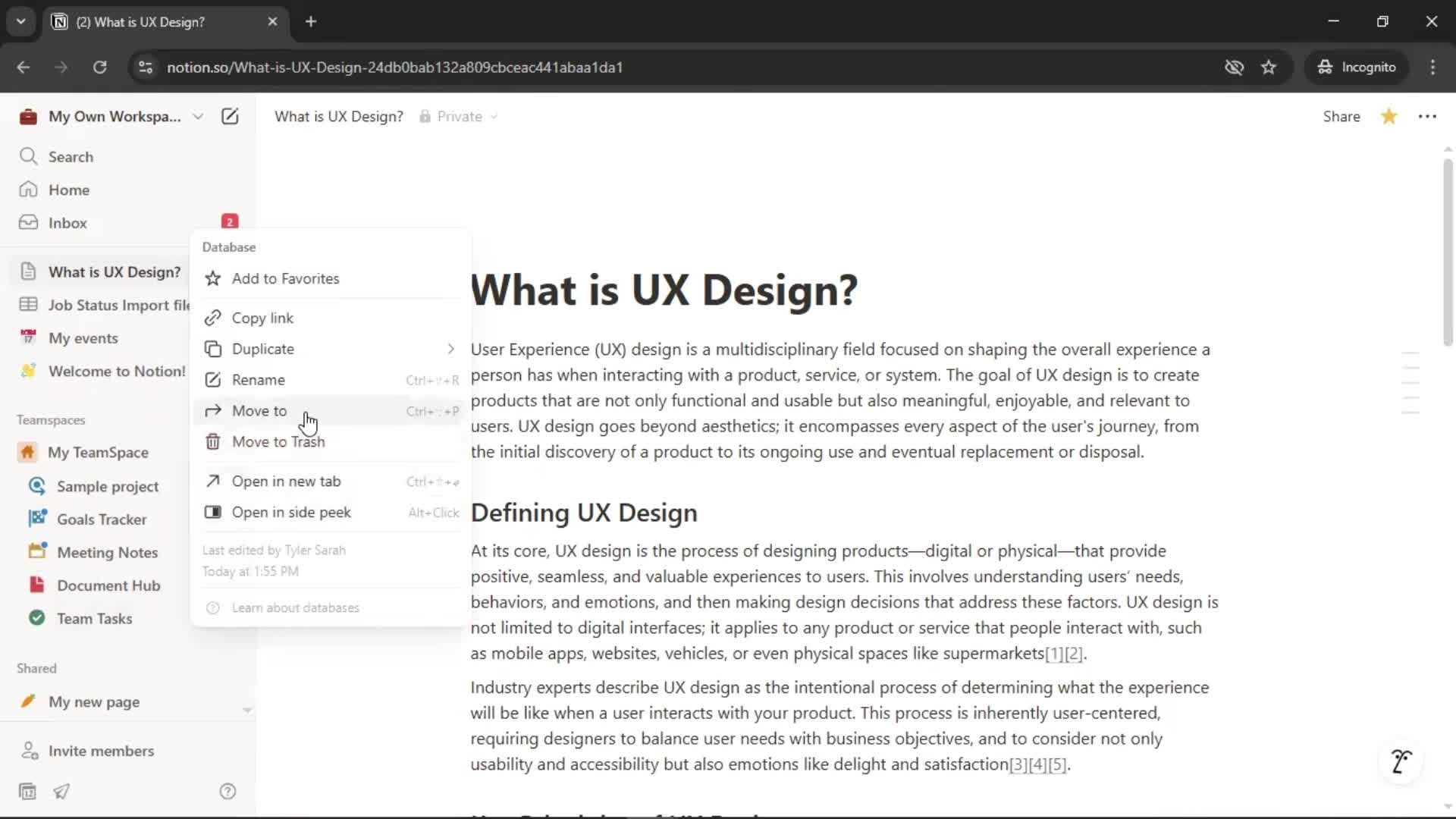Image resolution: width=1456 pixels, height=819 pixels.
Task: Click the page title heading
Action: (x=664, y=289)
